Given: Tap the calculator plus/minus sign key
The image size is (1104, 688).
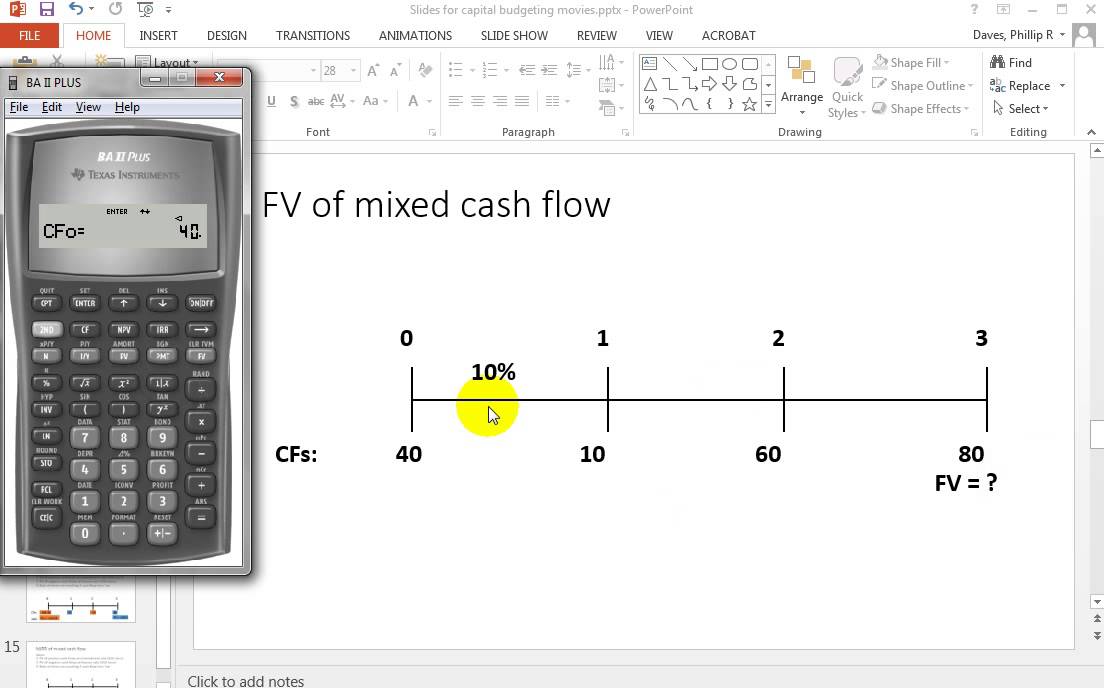Looking at the screenshot, I should point(162,533).
